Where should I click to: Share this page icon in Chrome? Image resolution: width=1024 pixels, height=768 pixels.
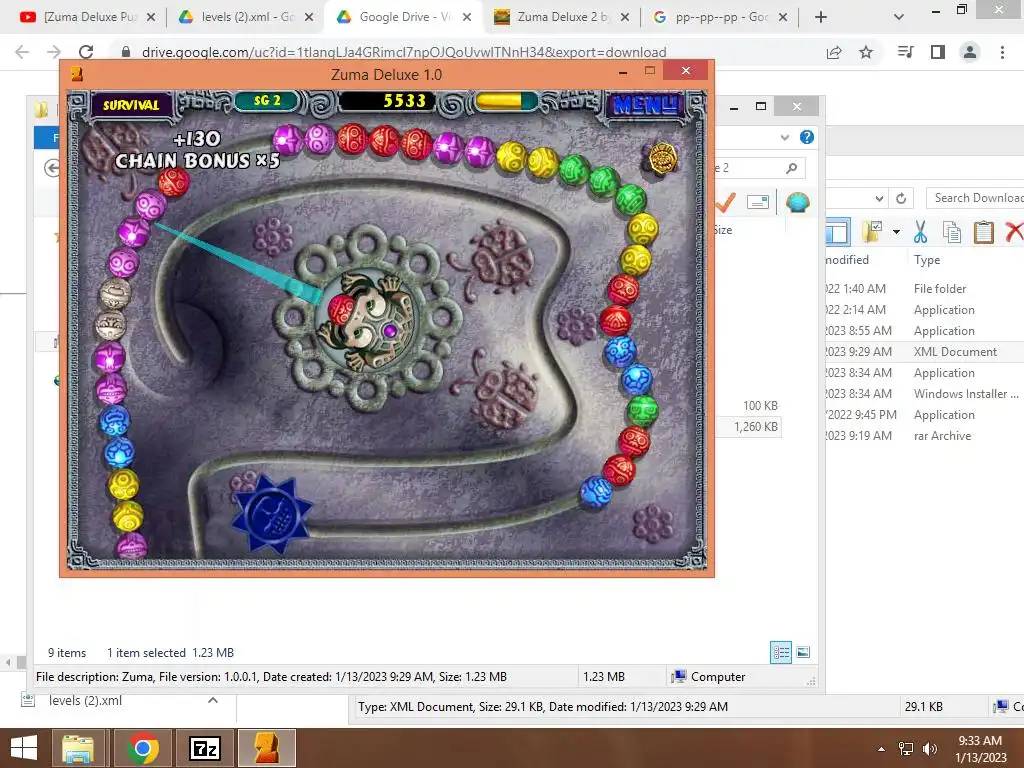pyautogui.click(x=834, y=52)
